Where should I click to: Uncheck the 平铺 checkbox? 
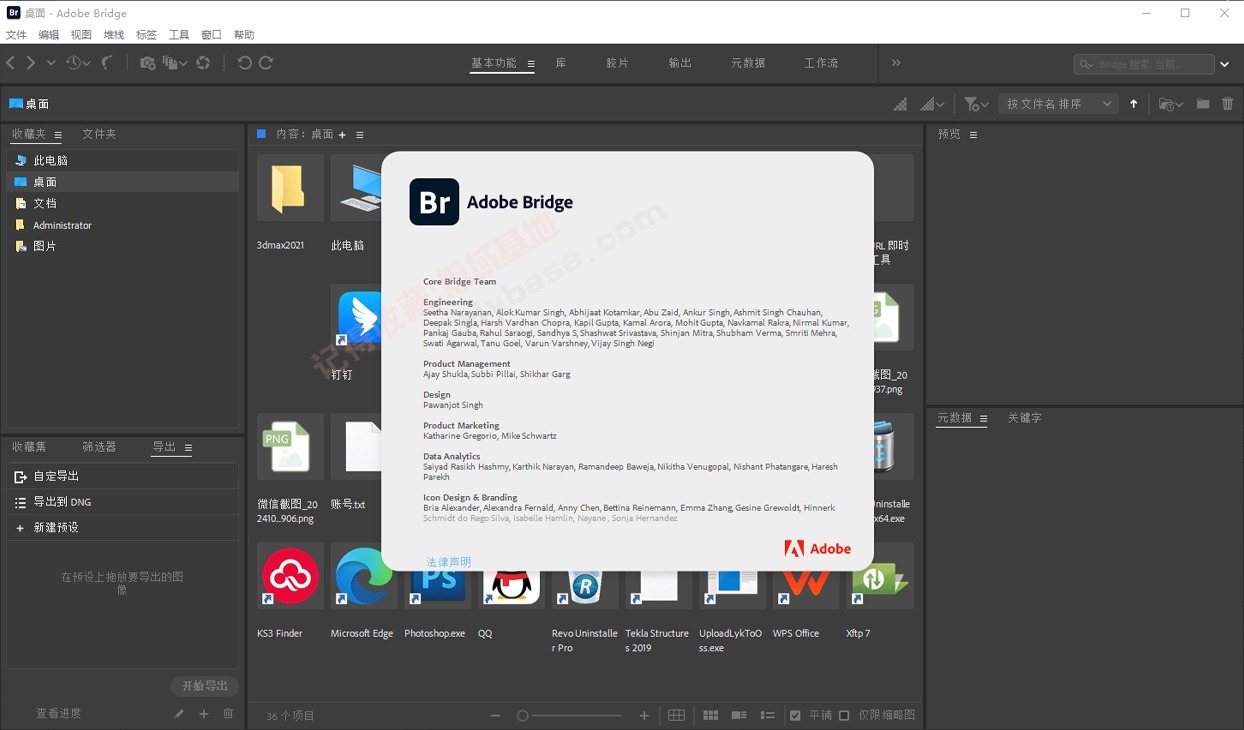coord(795,715)
